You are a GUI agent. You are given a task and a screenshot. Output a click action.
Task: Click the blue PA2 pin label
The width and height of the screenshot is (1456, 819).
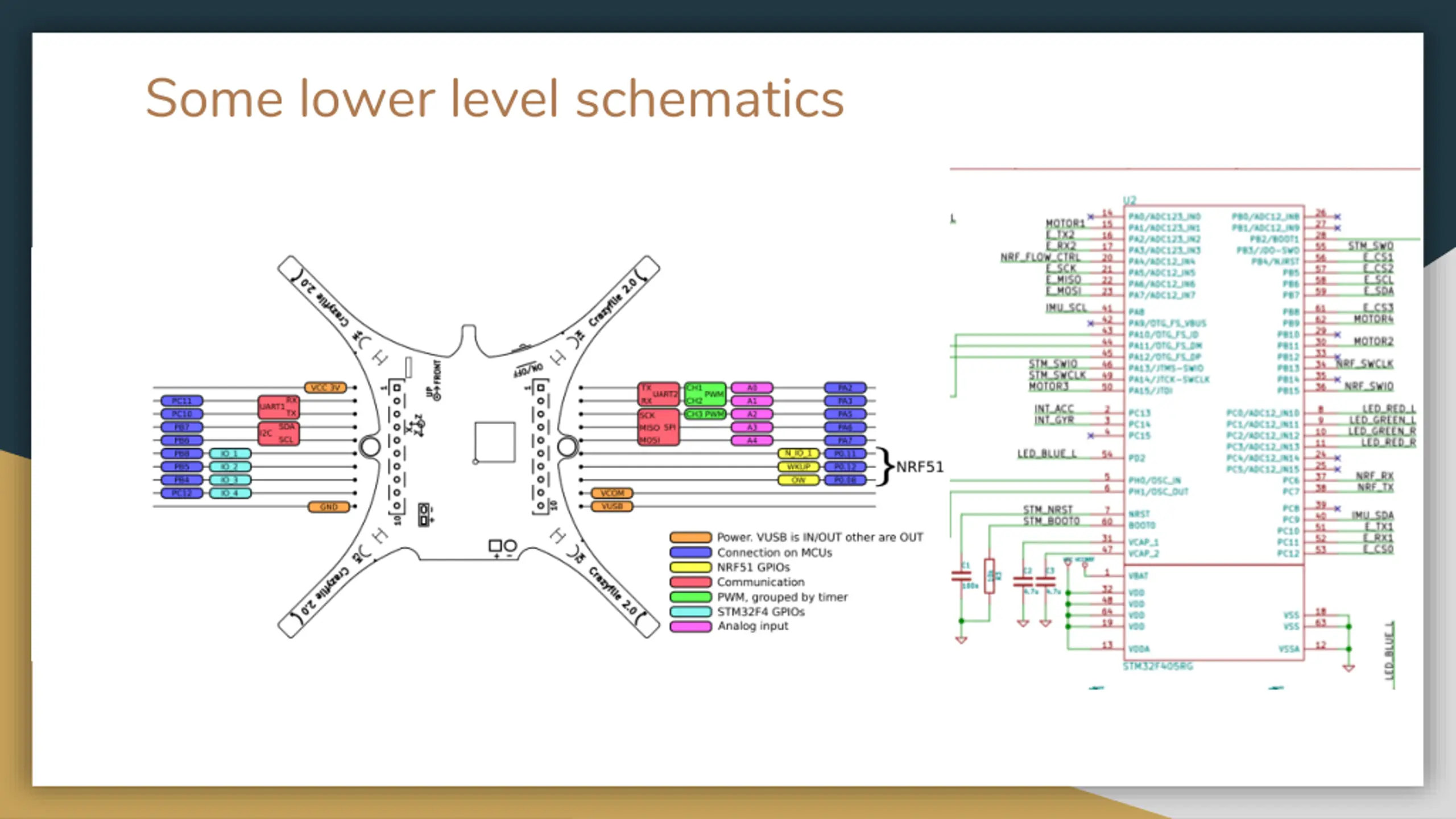point(845,388)
